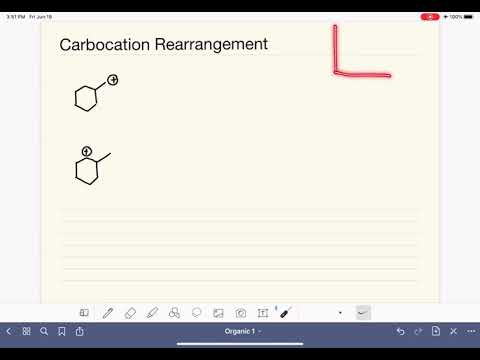Screen dimensions: 480x360
Task: Select the Pen tool
Action: pyautogui.click(x=108, y=313)
